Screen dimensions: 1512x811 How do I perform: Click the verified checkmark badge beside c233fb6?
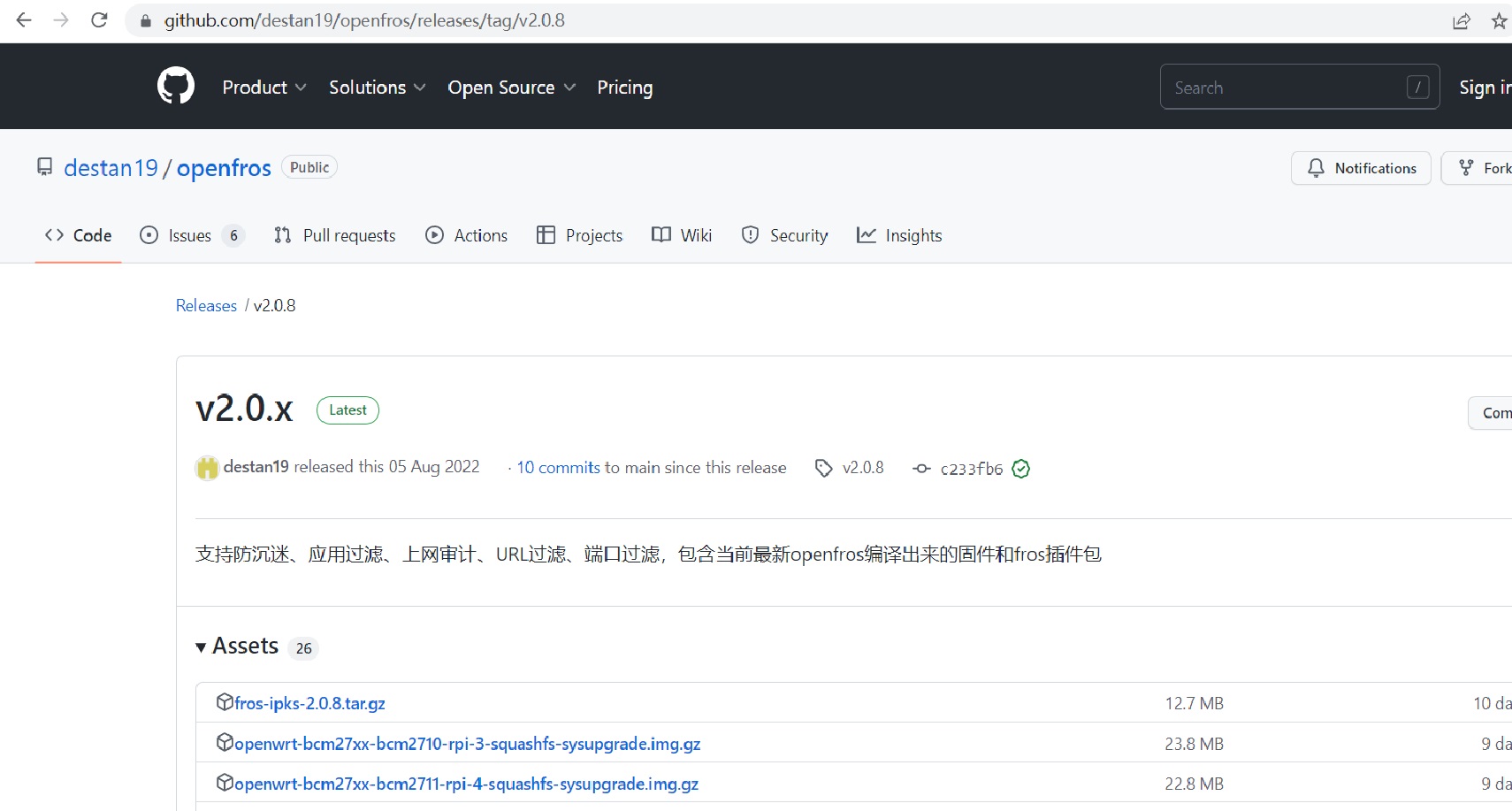point(1020,469)
